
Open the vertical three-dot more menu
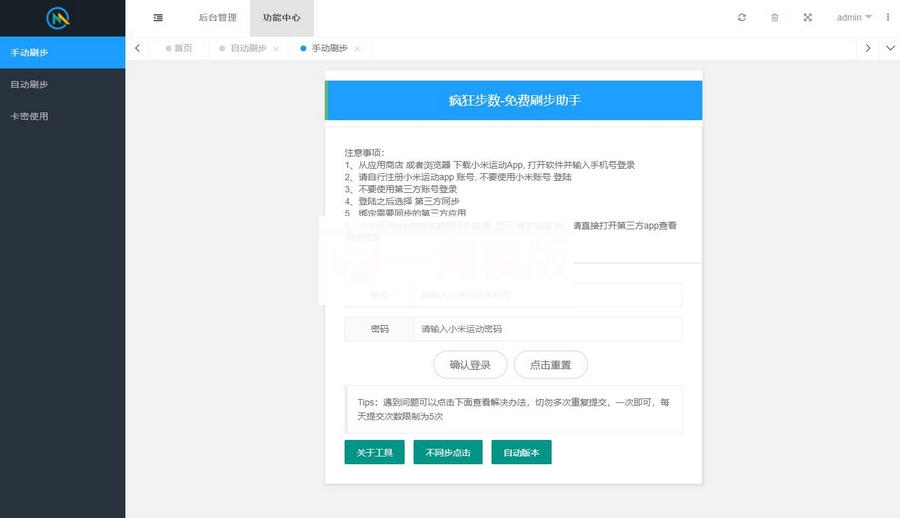coord(887,18)
